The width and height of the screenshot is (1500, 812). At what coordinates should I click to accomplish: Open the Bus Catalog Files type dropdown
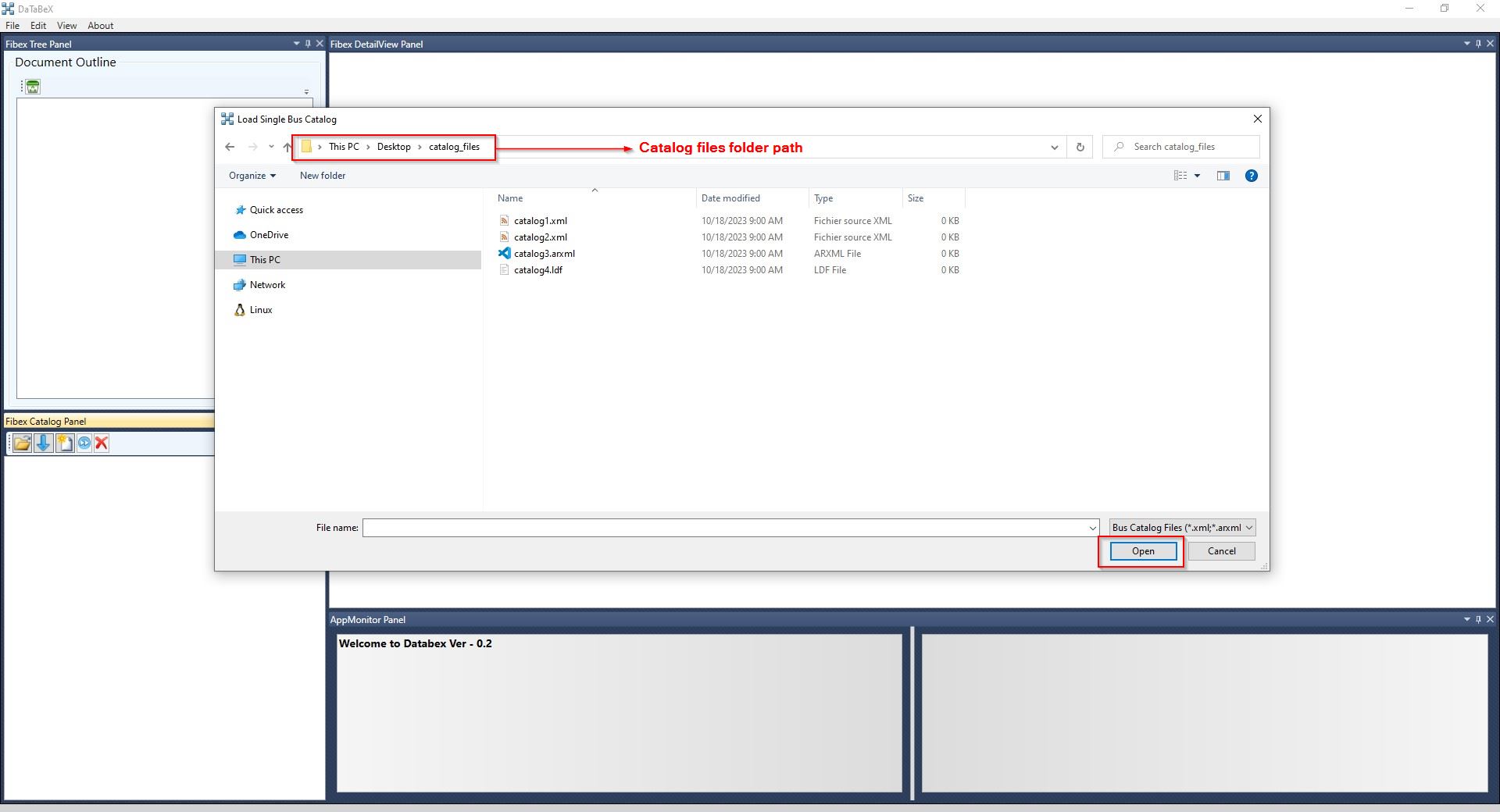(x=1182, y=528)
